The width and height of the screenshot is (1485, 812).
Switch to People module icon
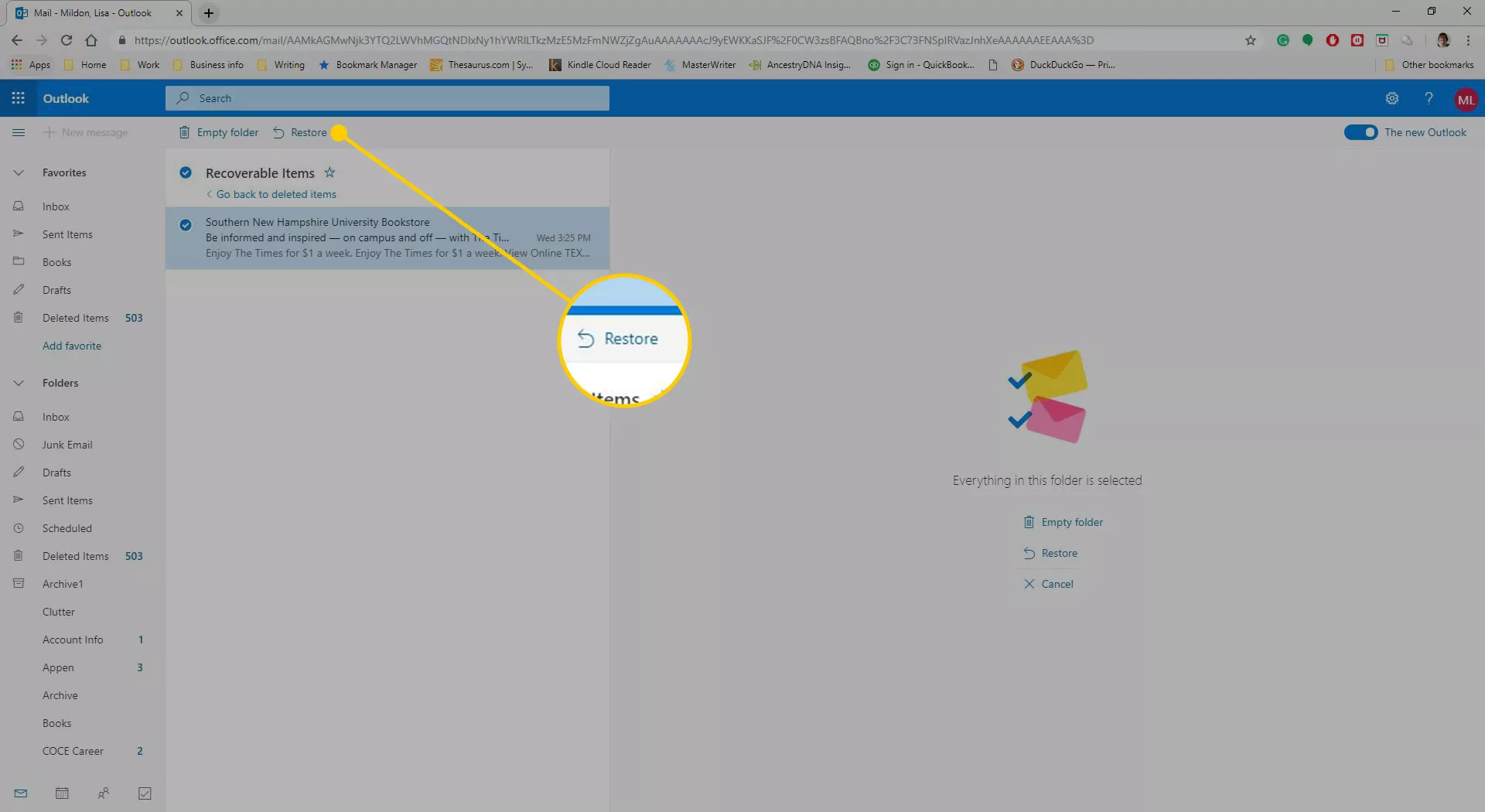tap(104, 793)
